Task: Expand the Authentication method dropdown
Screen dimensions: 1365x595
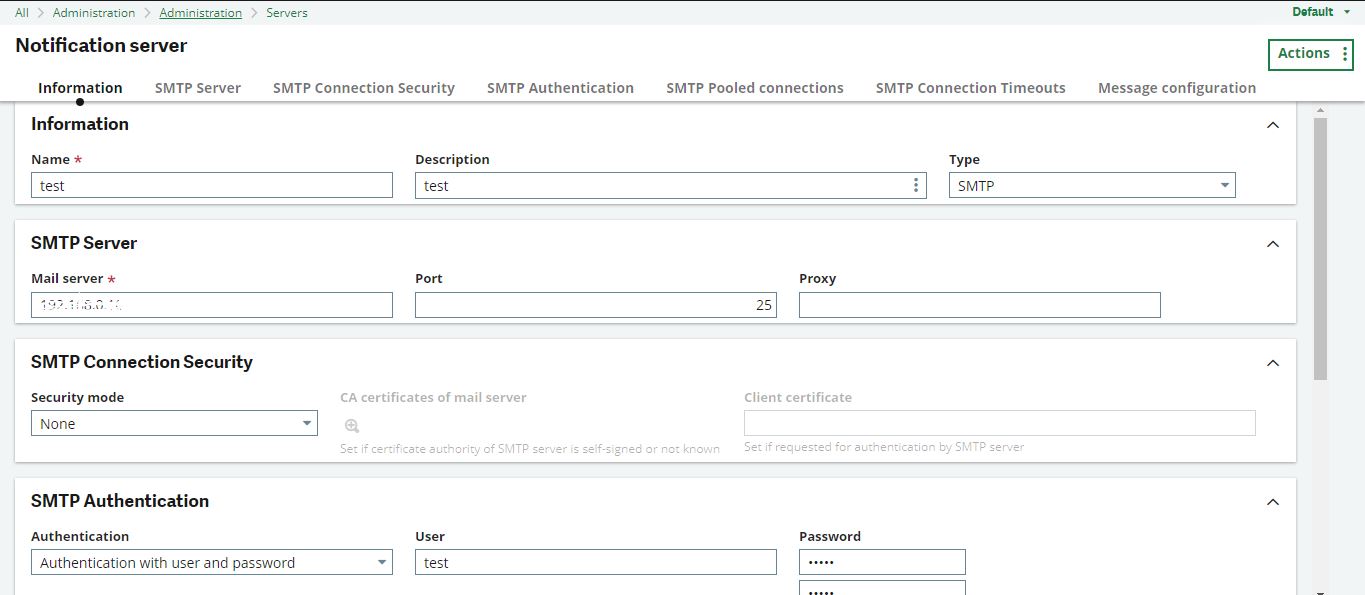Action: coord(211,563)
